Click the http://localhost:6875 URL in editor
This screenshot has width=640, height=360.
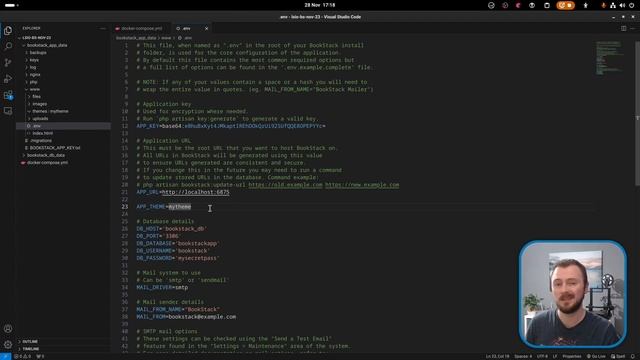pyautogui.click(x=196, y=192)
